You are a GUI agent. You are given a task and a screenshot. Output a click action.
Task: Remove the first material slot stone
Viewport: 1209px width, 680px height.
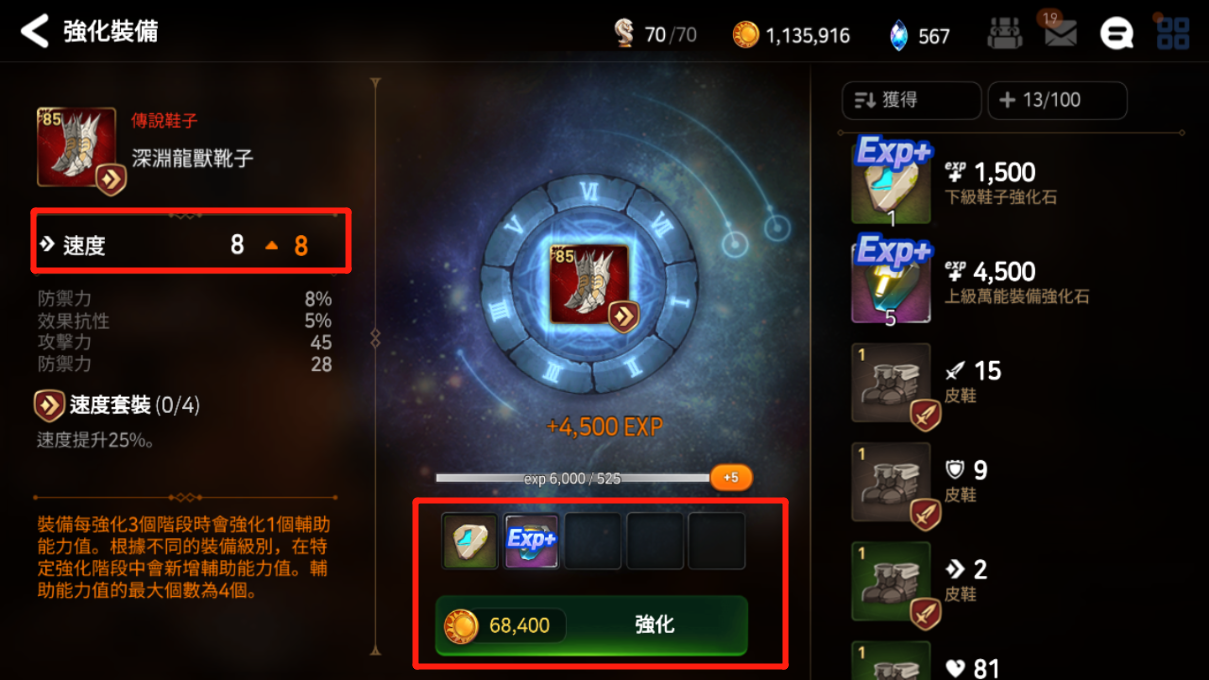[470, 541]
